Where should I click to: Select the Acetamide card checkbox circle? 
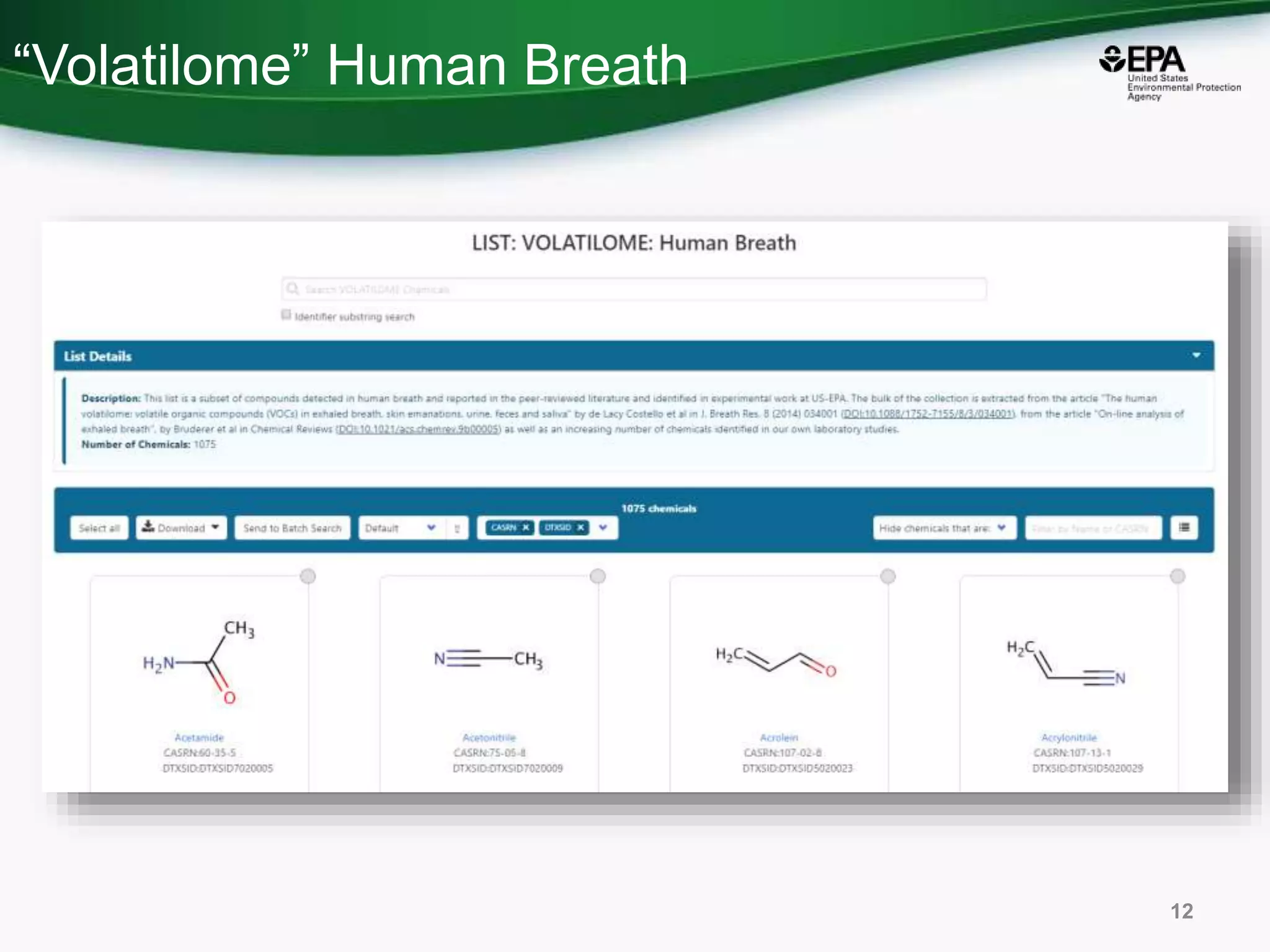click(x=308, y=576)
